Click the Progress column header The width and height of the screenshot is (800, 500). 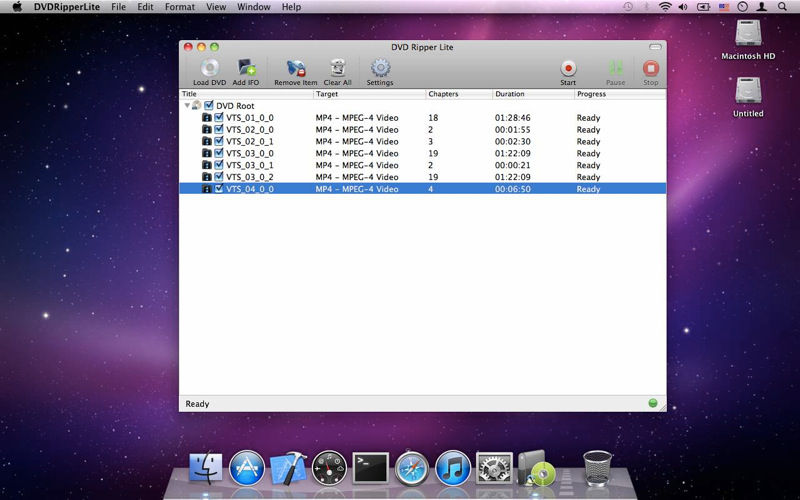click(x=620, y=94)
